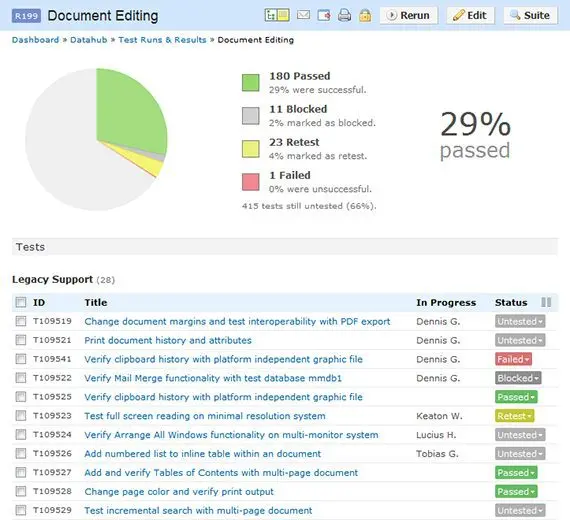Toggle the select-all checkbox in table header
This screenshot has height=520, width=570.
pyautogui.click(x=21, y=302)
